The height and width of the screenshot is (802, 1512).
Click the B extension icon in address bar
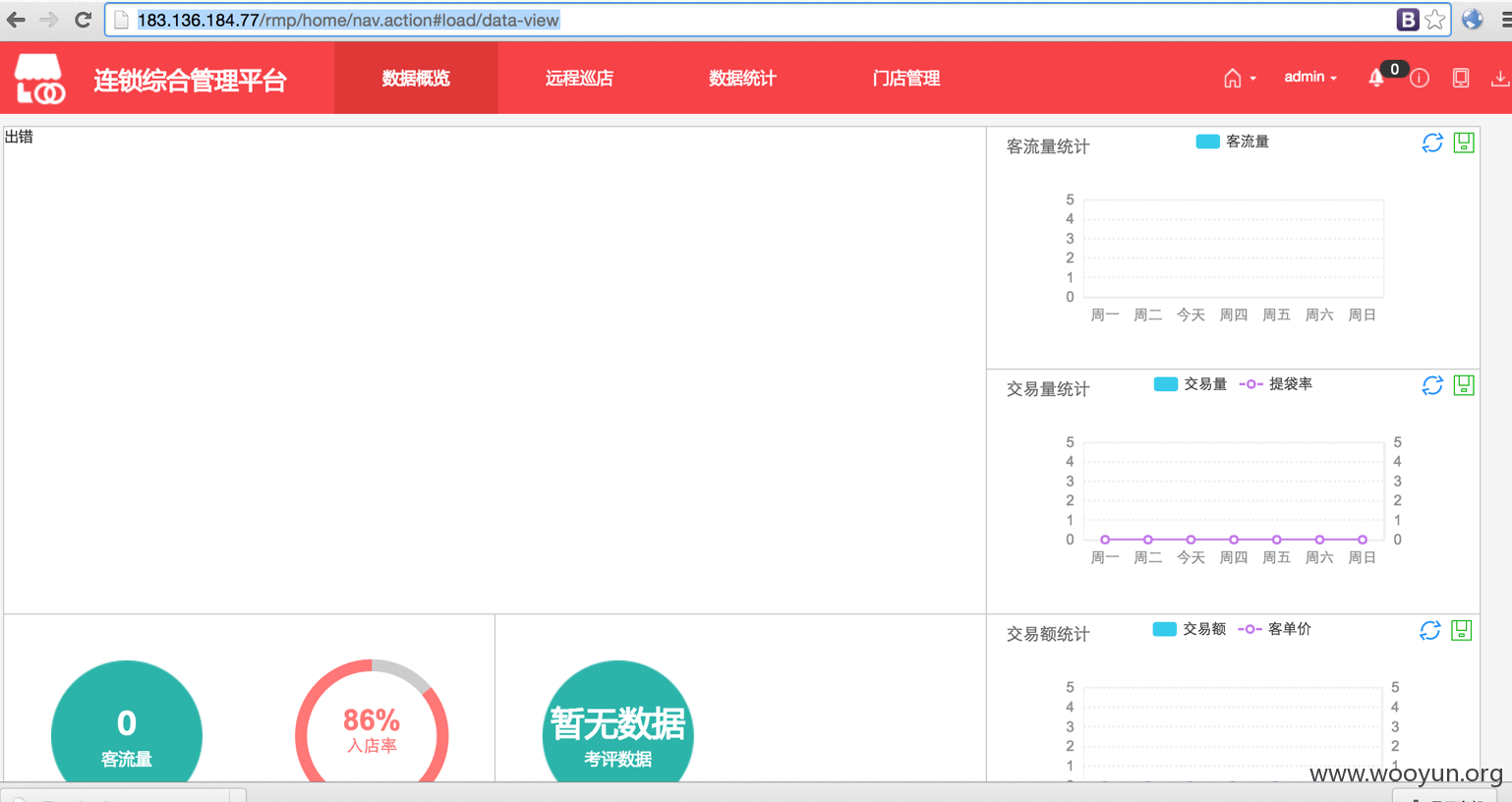click(x=1408, y=20)
